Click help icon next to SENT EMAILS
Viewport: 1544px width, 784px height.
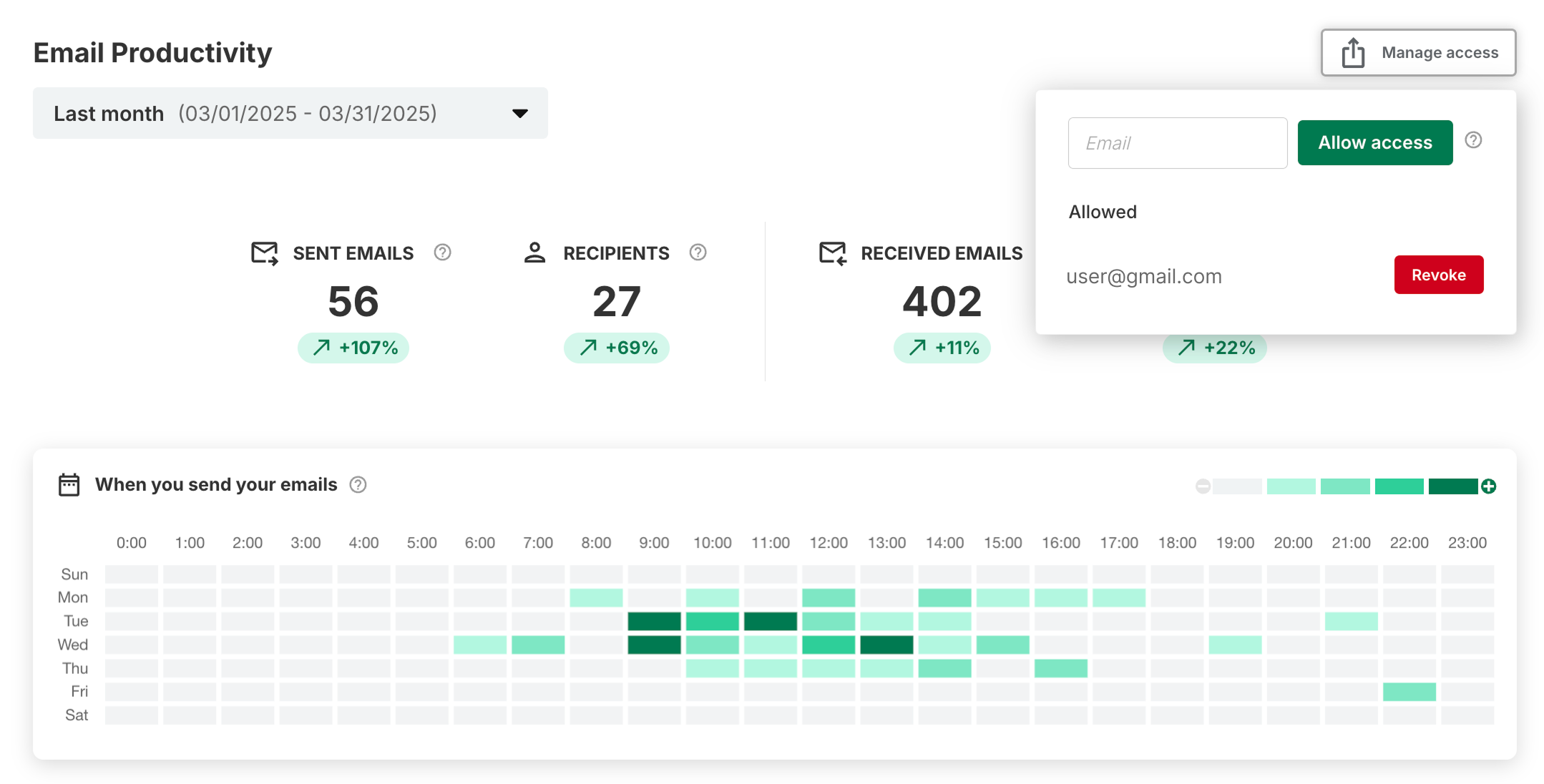click(x=442, y=253)
